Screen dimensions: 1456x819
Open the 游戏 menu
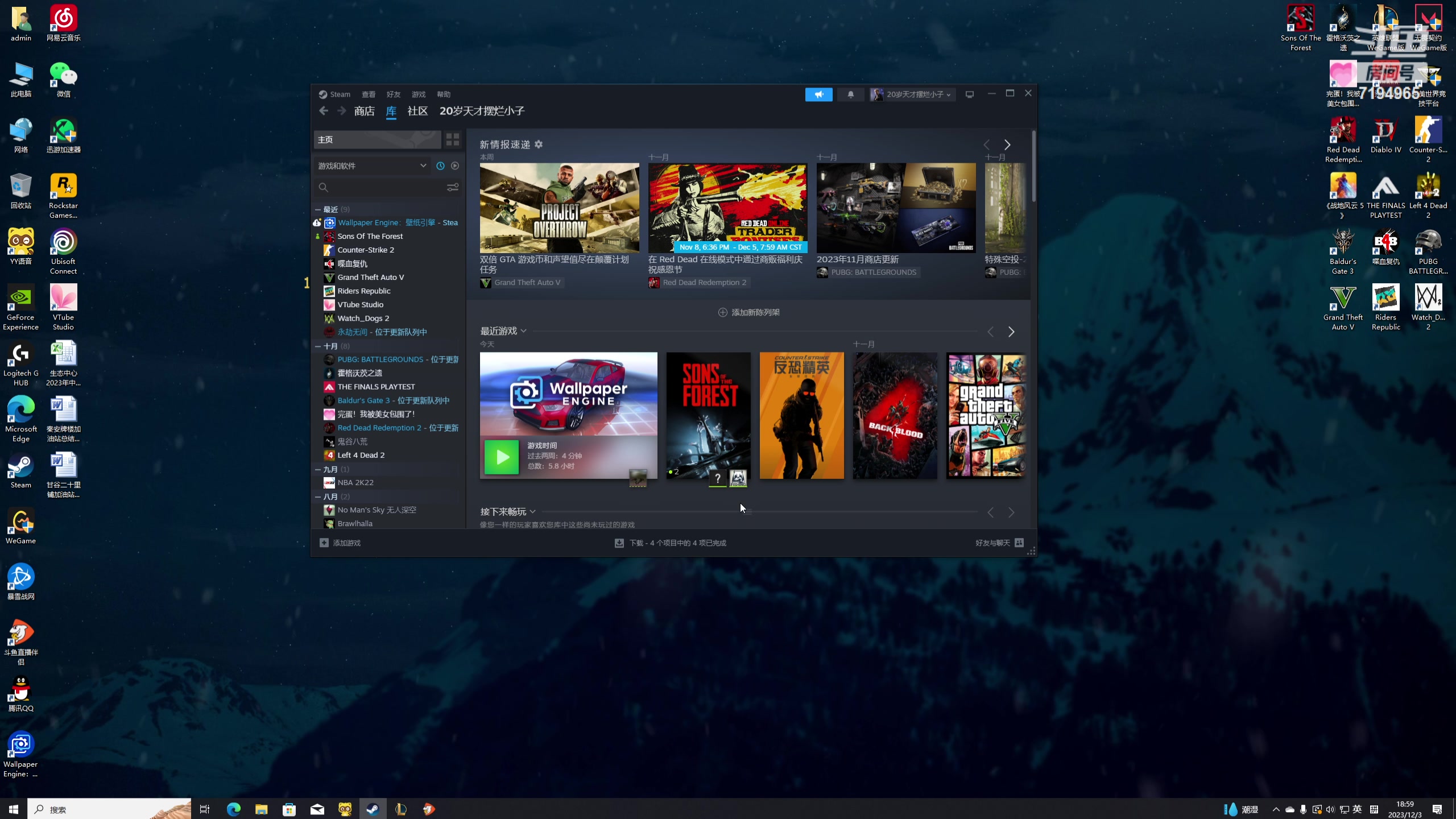419,94
